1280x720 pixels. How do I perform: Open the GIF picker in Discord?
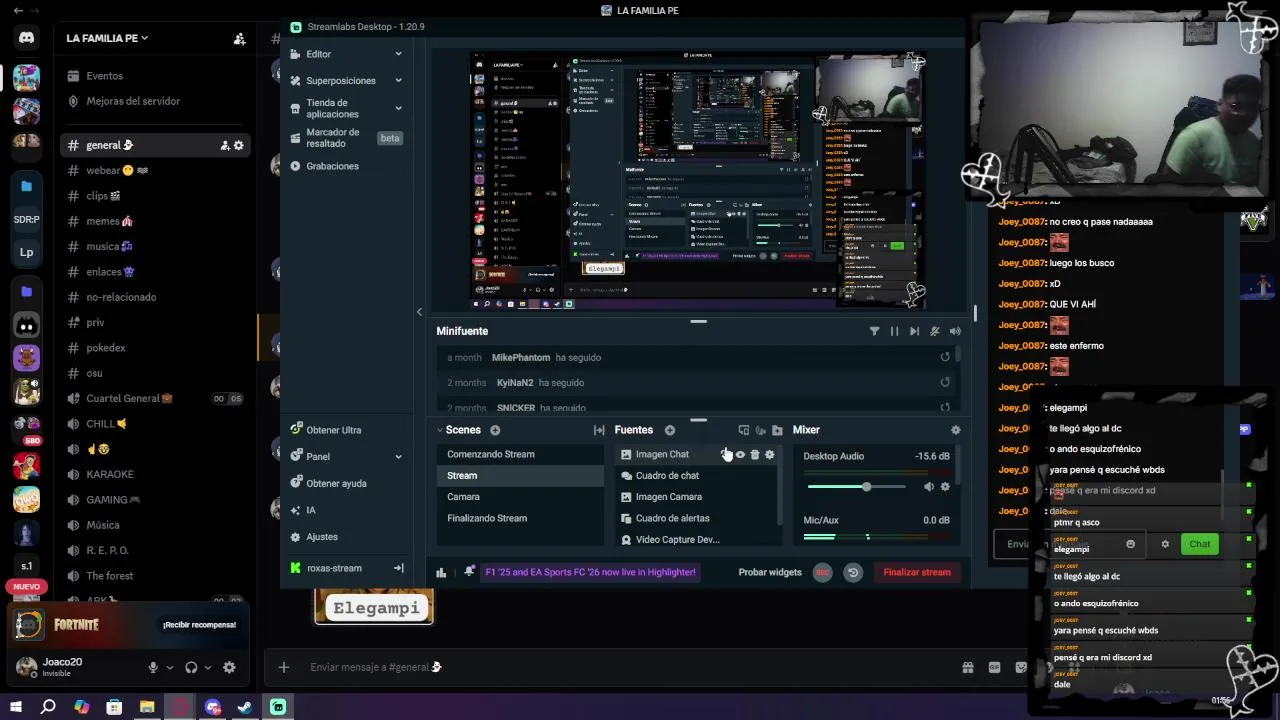pos(994,667)
